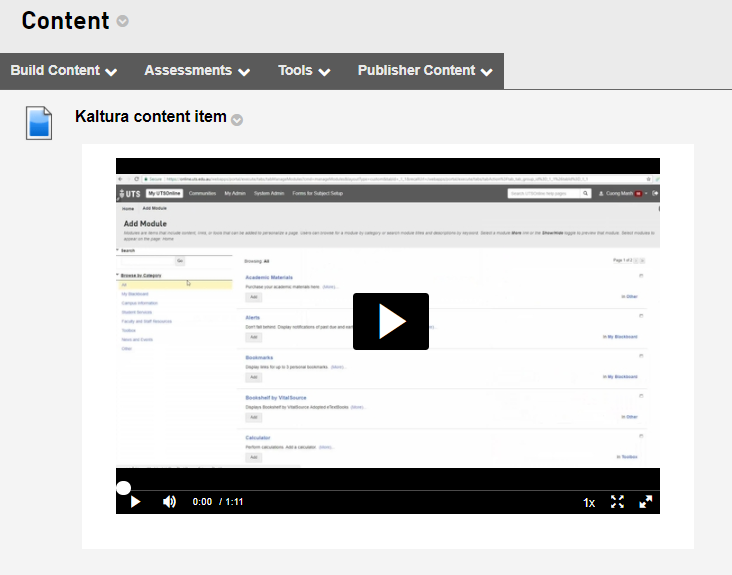Image resolution: width=732 pixels, height=575 pixels.
Task: Expand Kaltura content item options chevron
Action: click(x=237, y=120)
